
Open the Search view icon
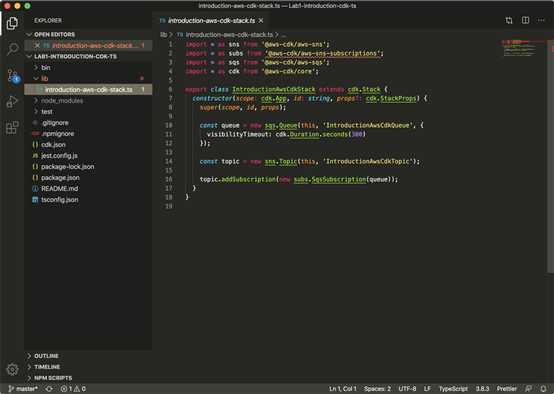[x=13, y=49]
